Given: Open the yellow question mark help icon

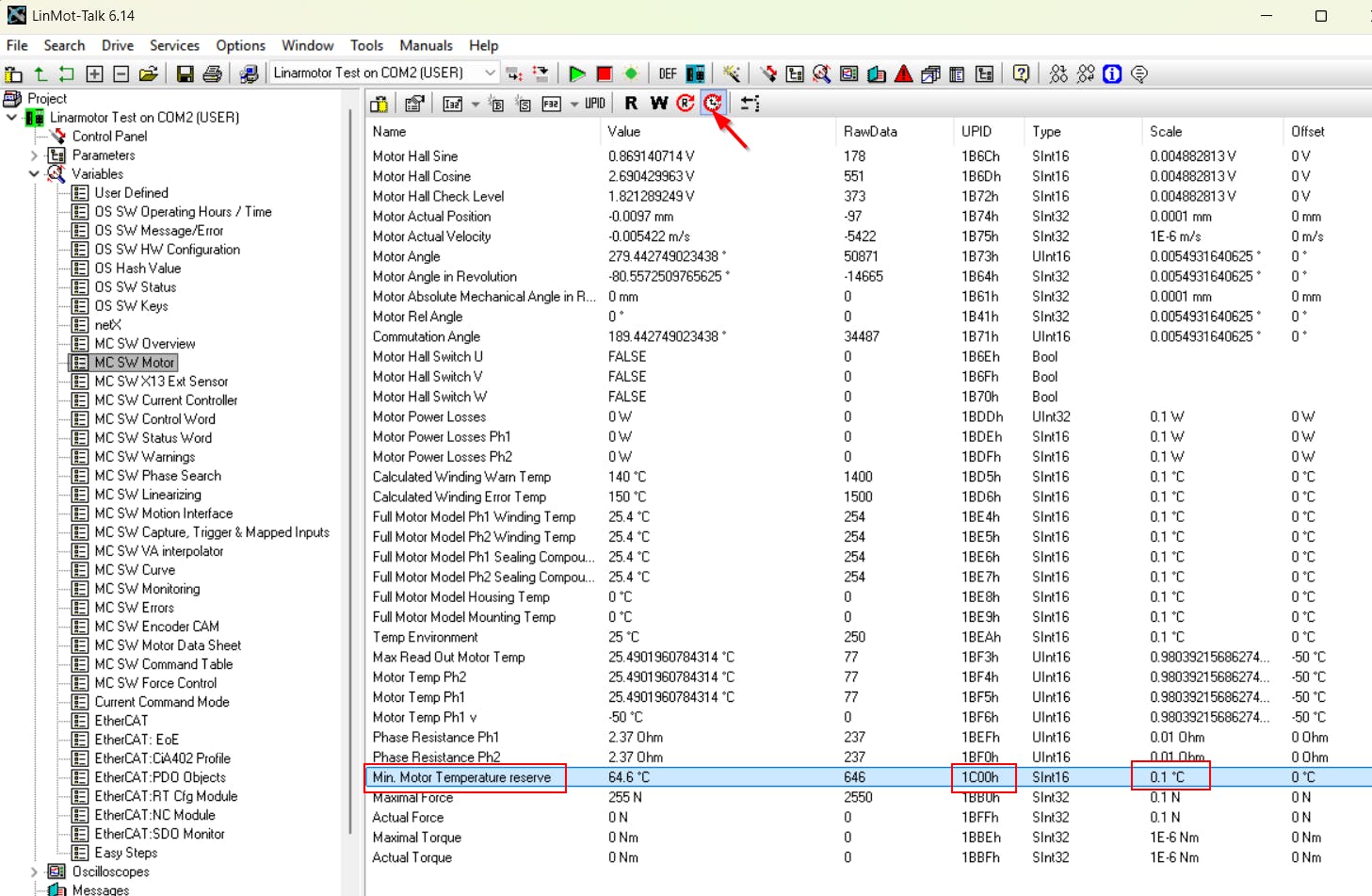Looking at the screenshot, I should (x=1021, y=73).
